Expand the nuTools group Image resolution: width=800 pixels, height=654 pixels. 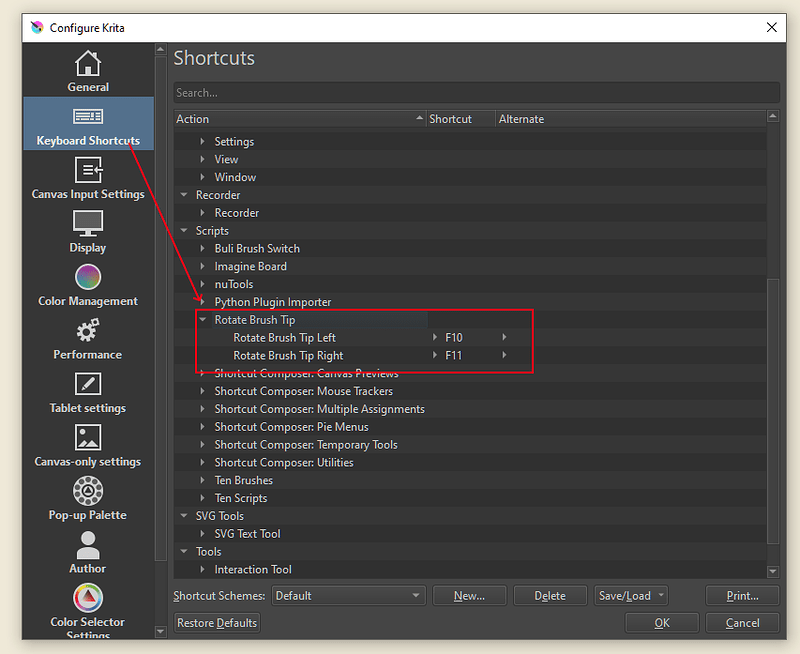tap(203, 284)
